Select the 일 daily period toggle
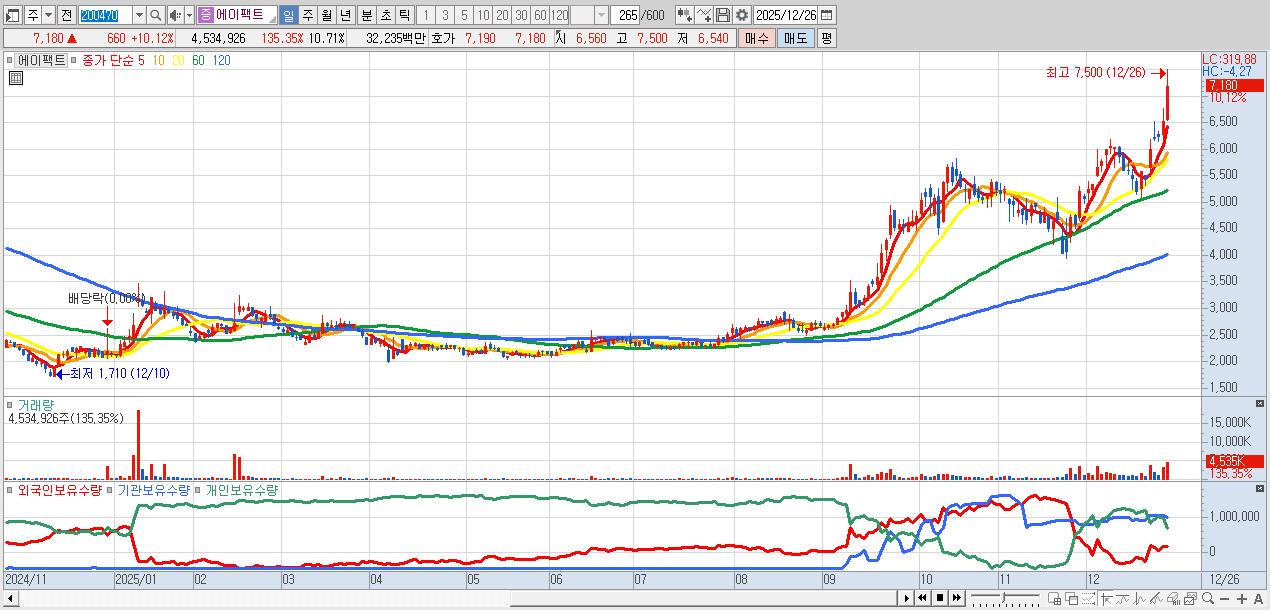Screen dimensions: 1270x610 (288, 15)
